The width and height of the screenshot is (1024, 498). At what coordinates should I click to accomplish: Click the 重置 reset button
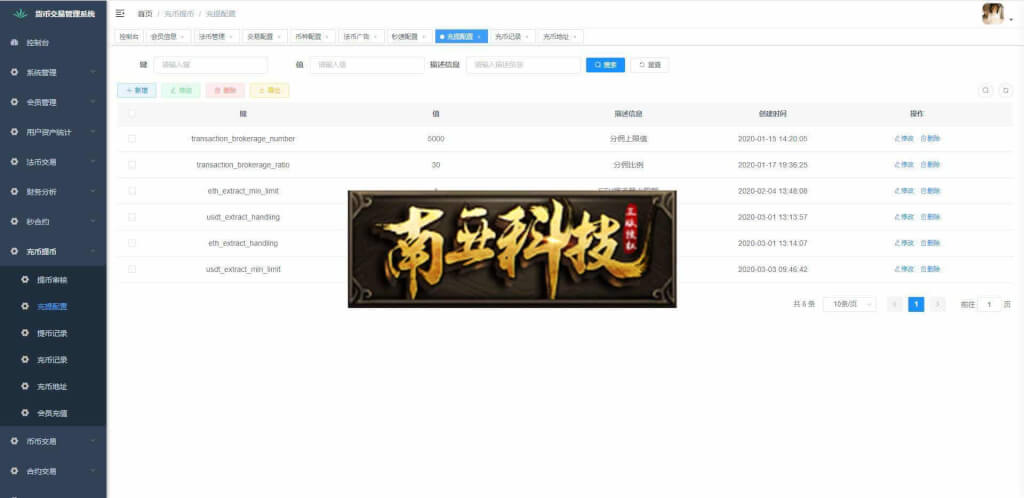[650, 65]
